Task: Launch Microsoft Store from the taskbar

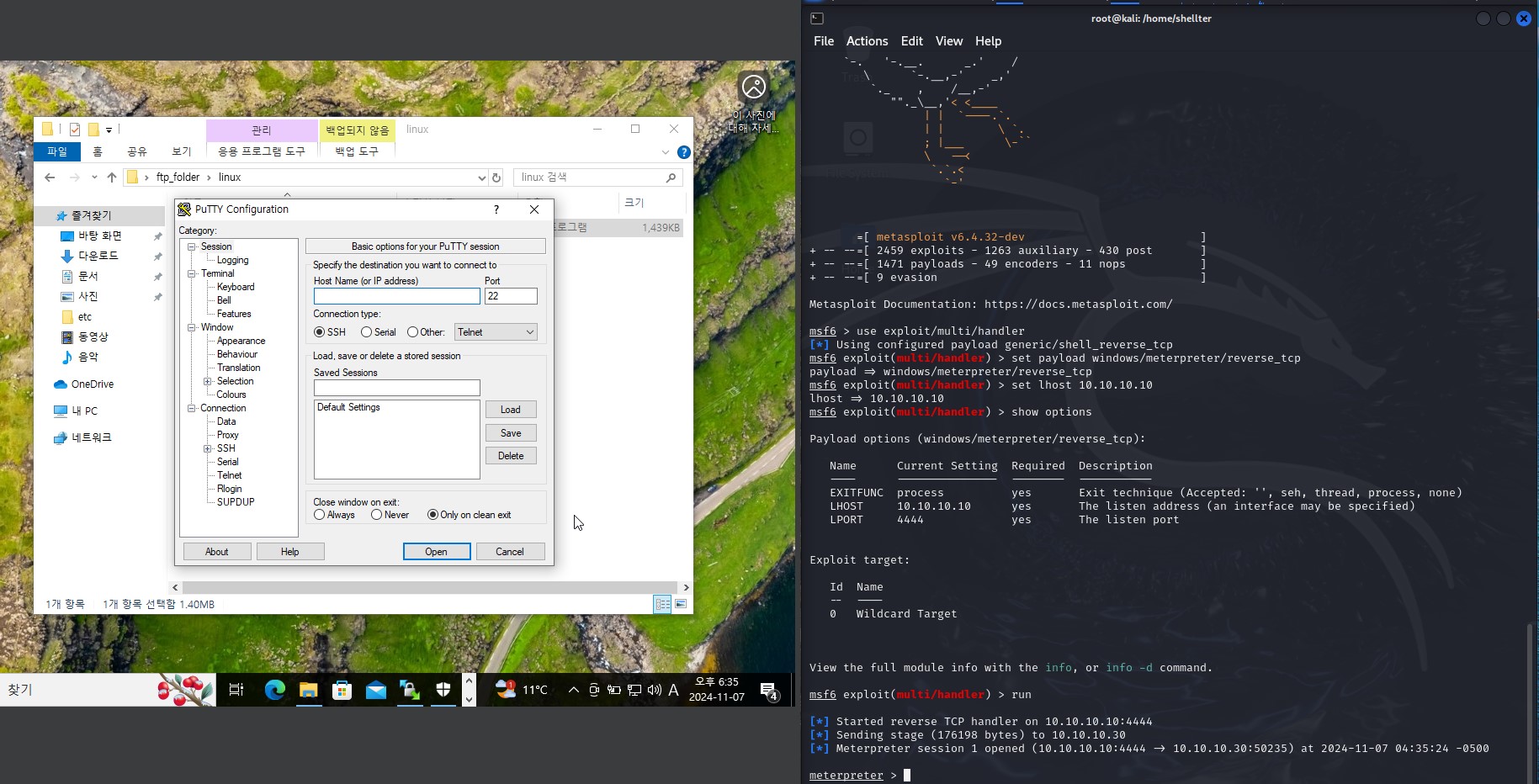Action: 342,690
